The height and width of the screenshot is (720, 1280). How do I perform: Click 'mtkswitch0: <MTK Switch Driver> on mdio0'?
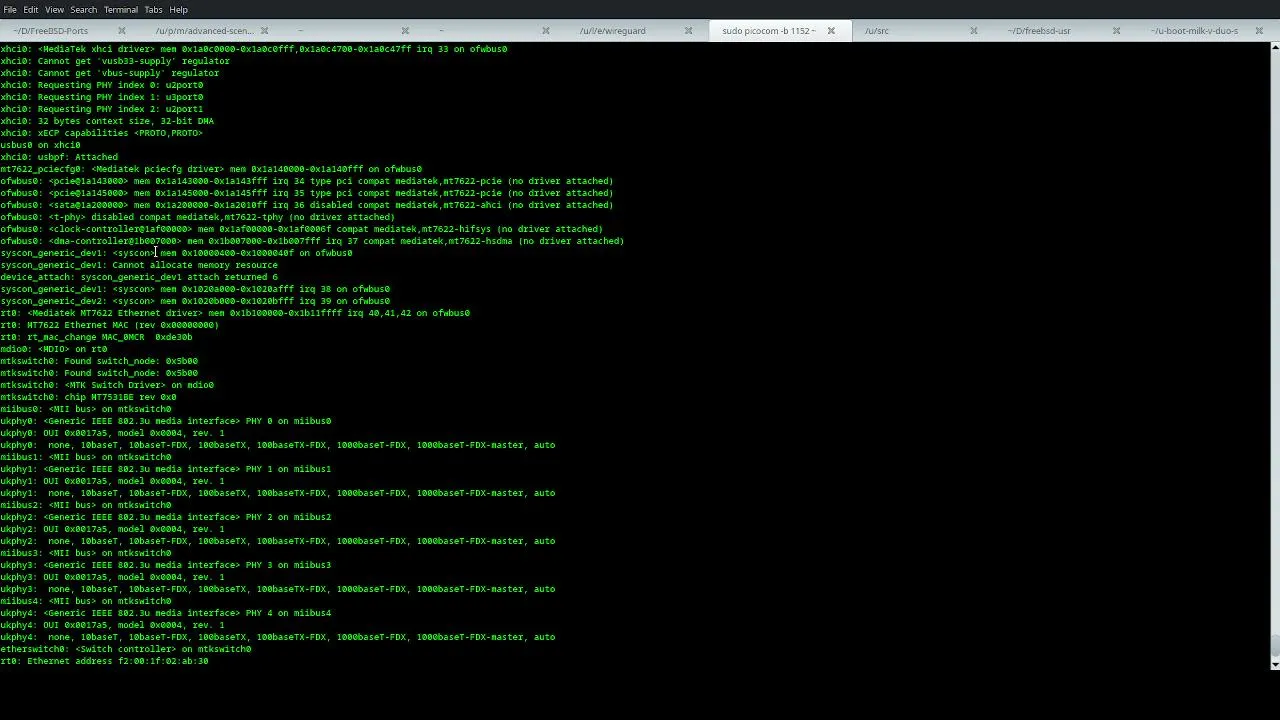pyautogui.click(x=107, y=385)
